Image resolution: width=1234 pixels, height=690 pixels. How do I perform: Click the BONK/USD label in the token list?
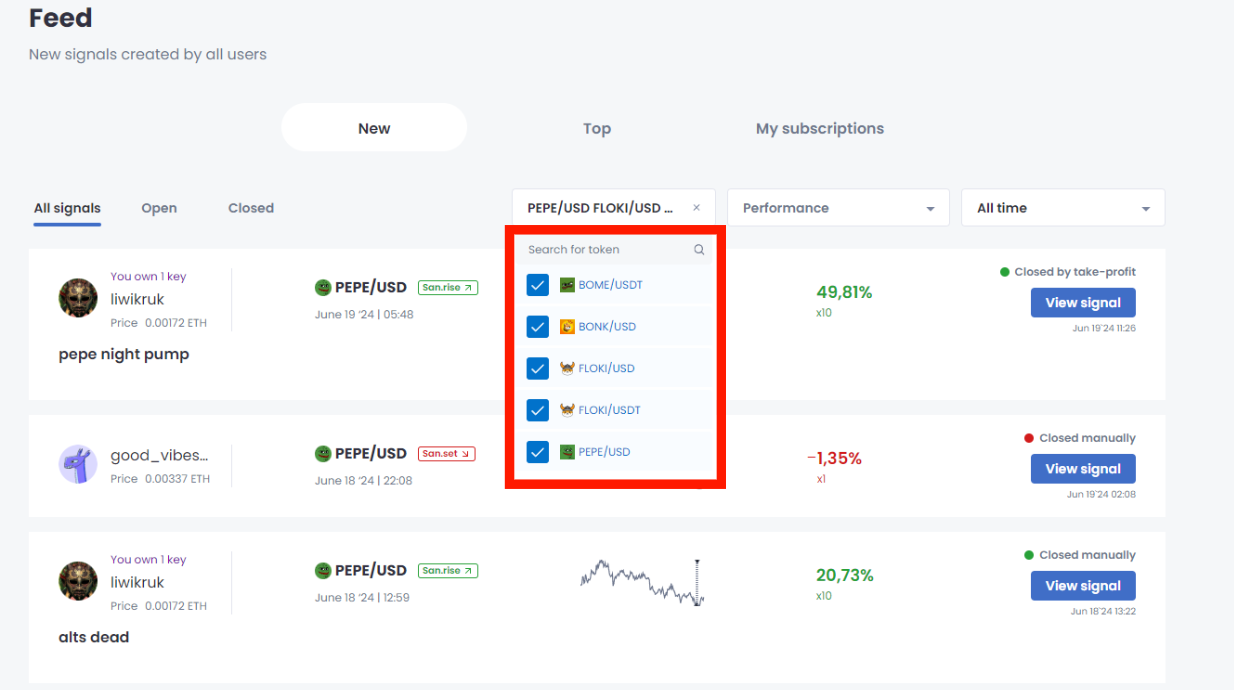(x=607, y=327)
